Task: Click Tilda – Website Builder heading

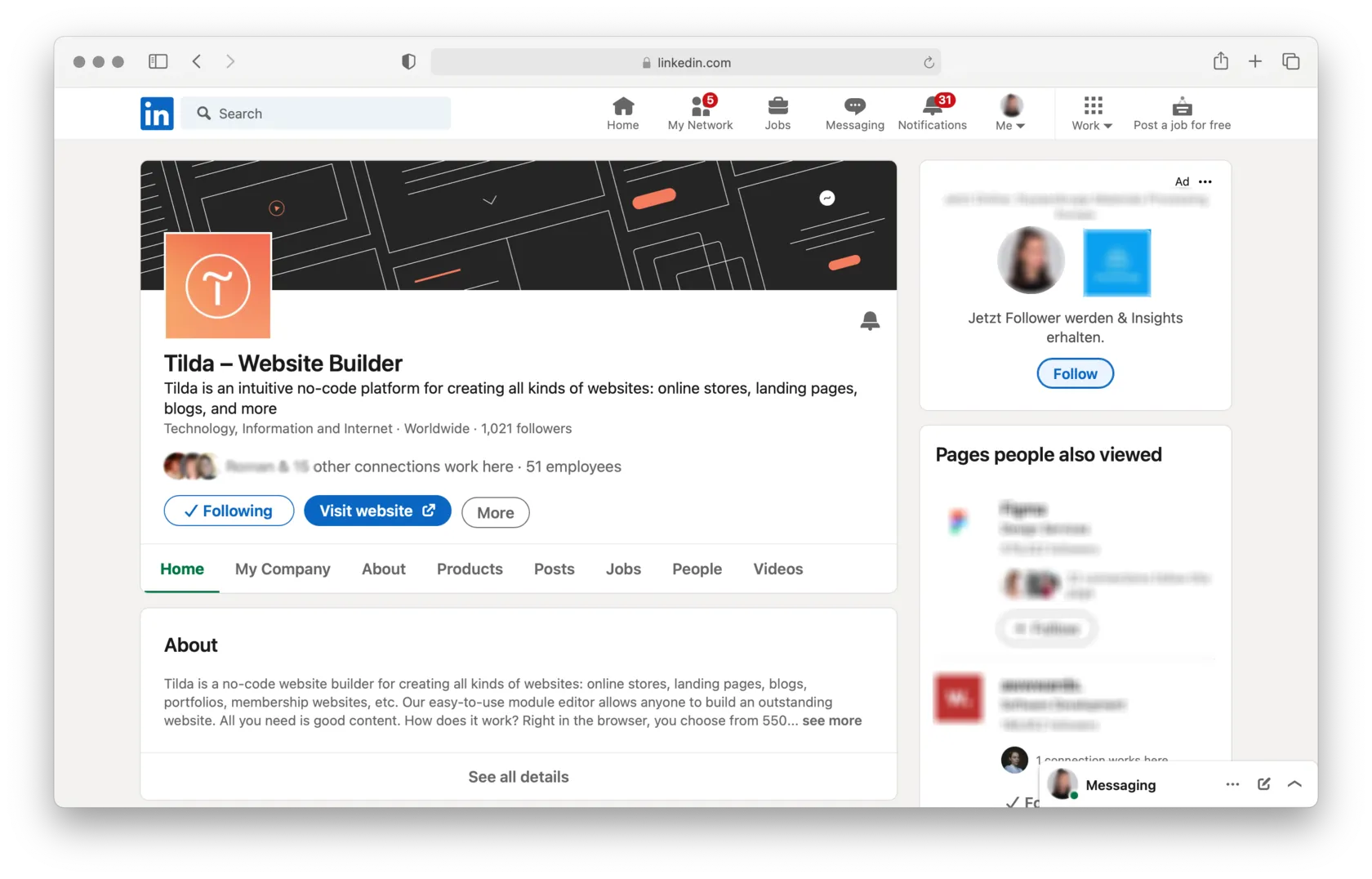Action: (x=283, y=364)
